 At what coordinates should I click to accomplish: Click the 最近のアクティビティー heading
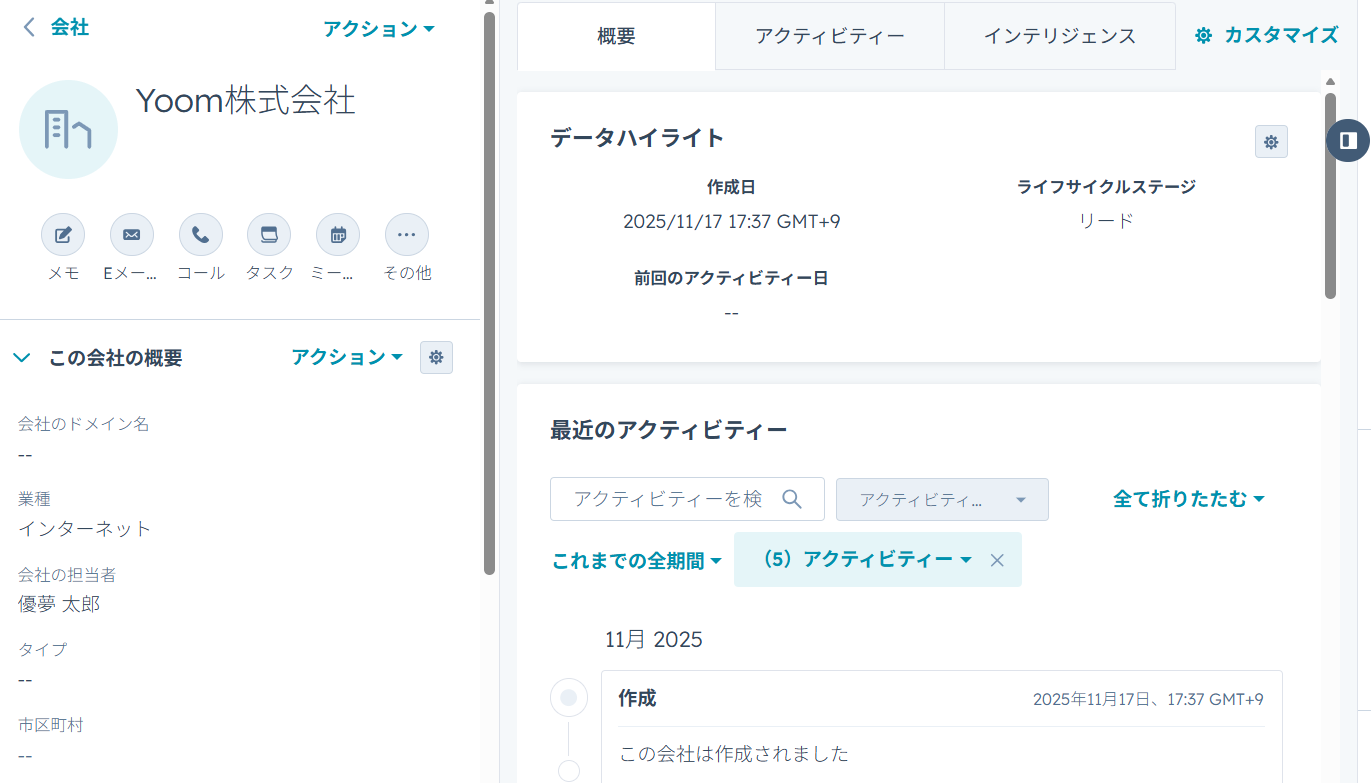coord(669,431)
